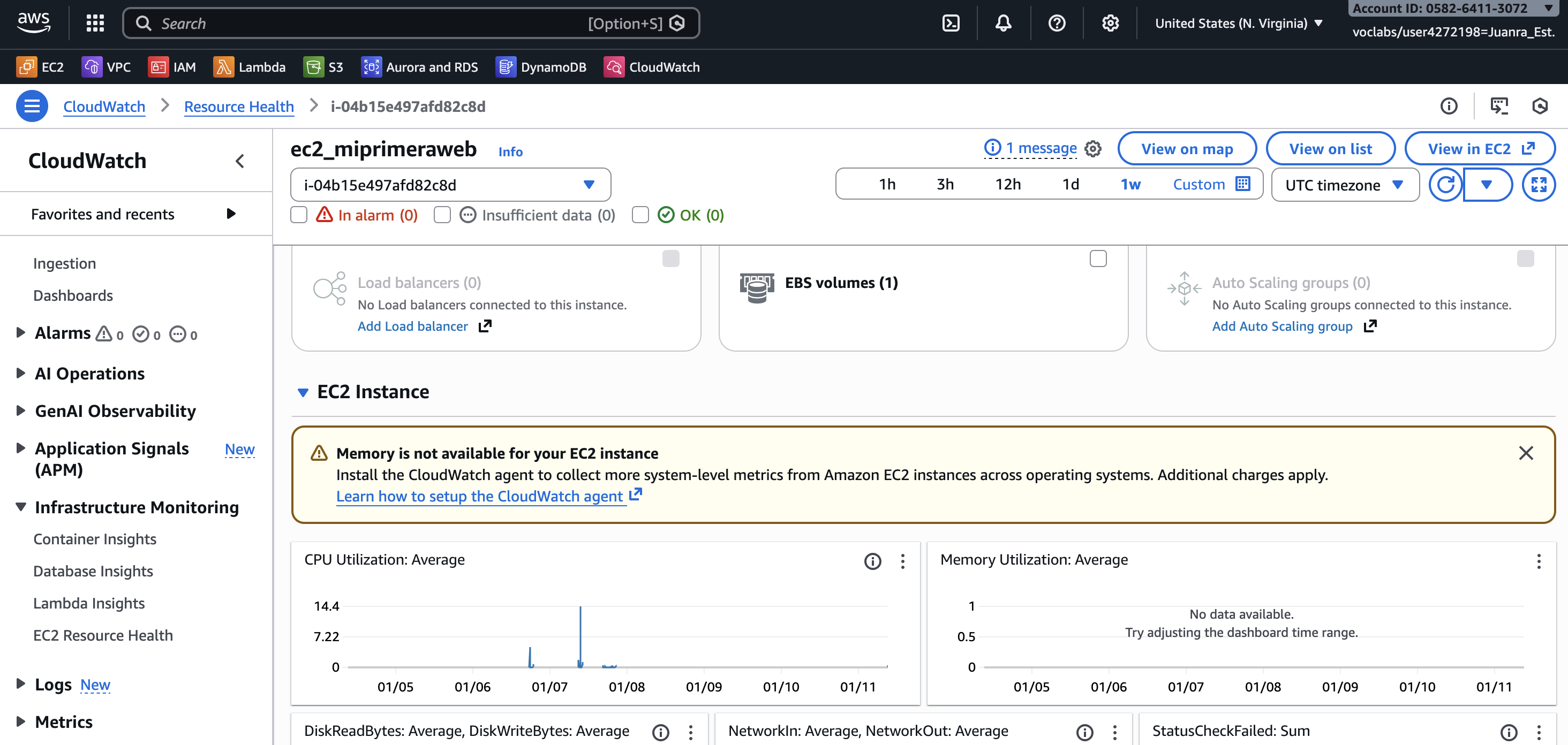The height and width of the screenshot is (745, 1568).
Task: Open the notifications bell
Action: (1003, 23)
